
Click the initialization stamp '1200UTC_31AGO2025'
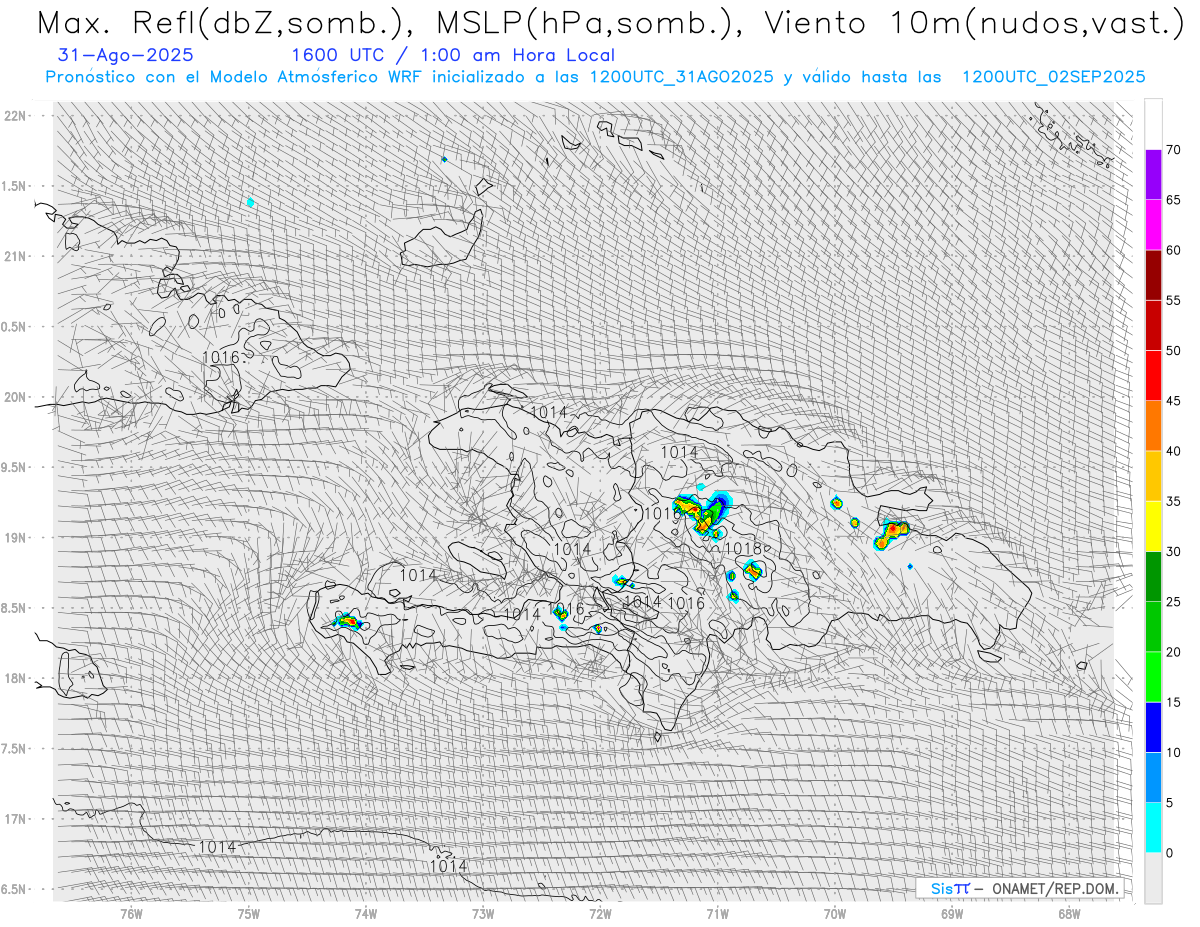click(x=682, y=77)
